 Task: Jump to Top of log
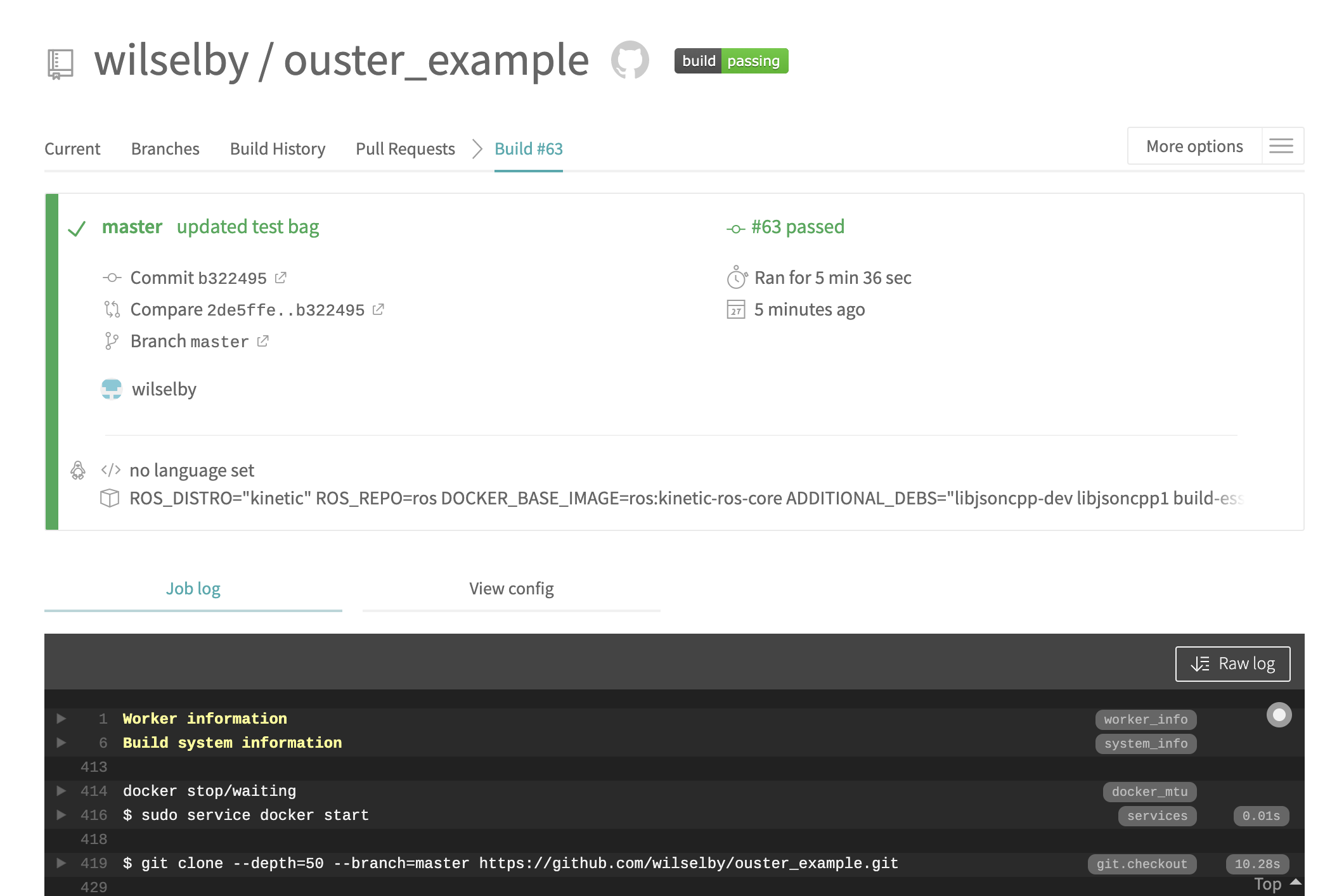pyautogui.click(x=1277, y=884)
